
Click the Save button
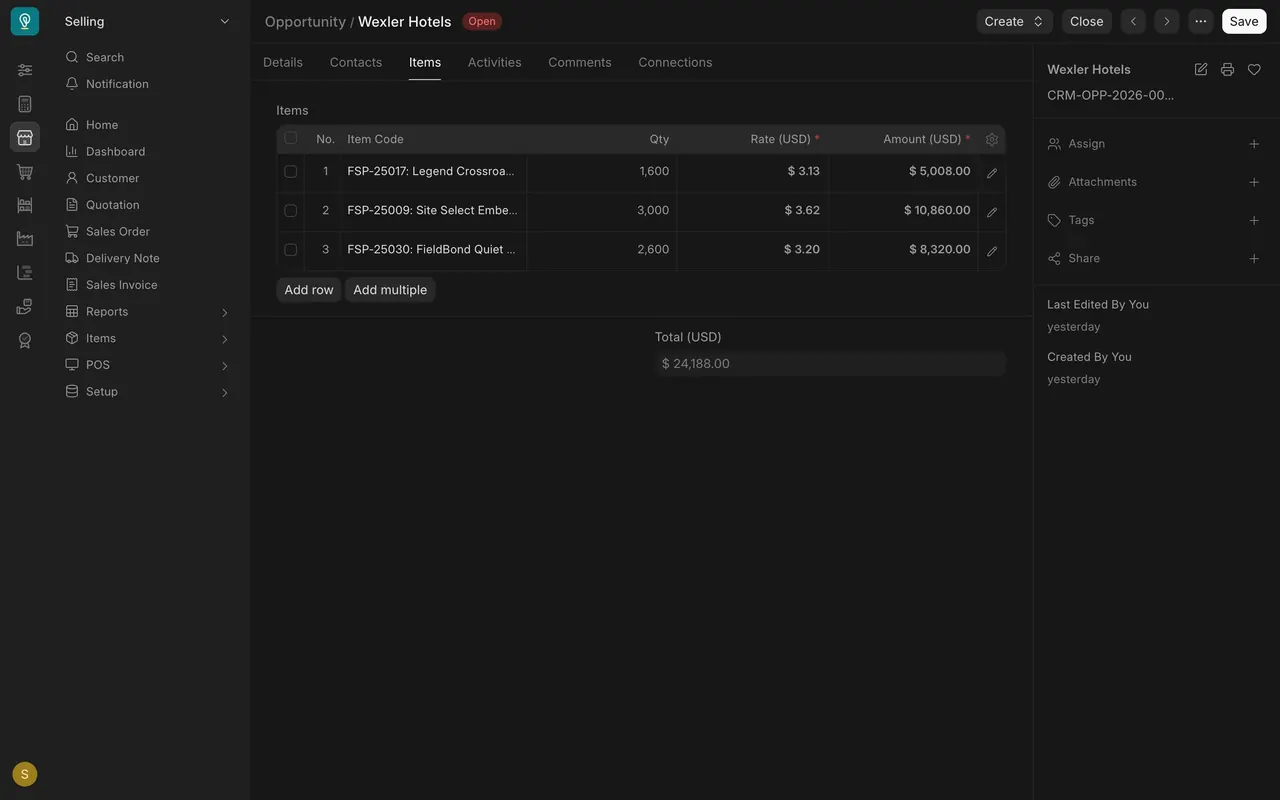click(x=1244, y=21)
